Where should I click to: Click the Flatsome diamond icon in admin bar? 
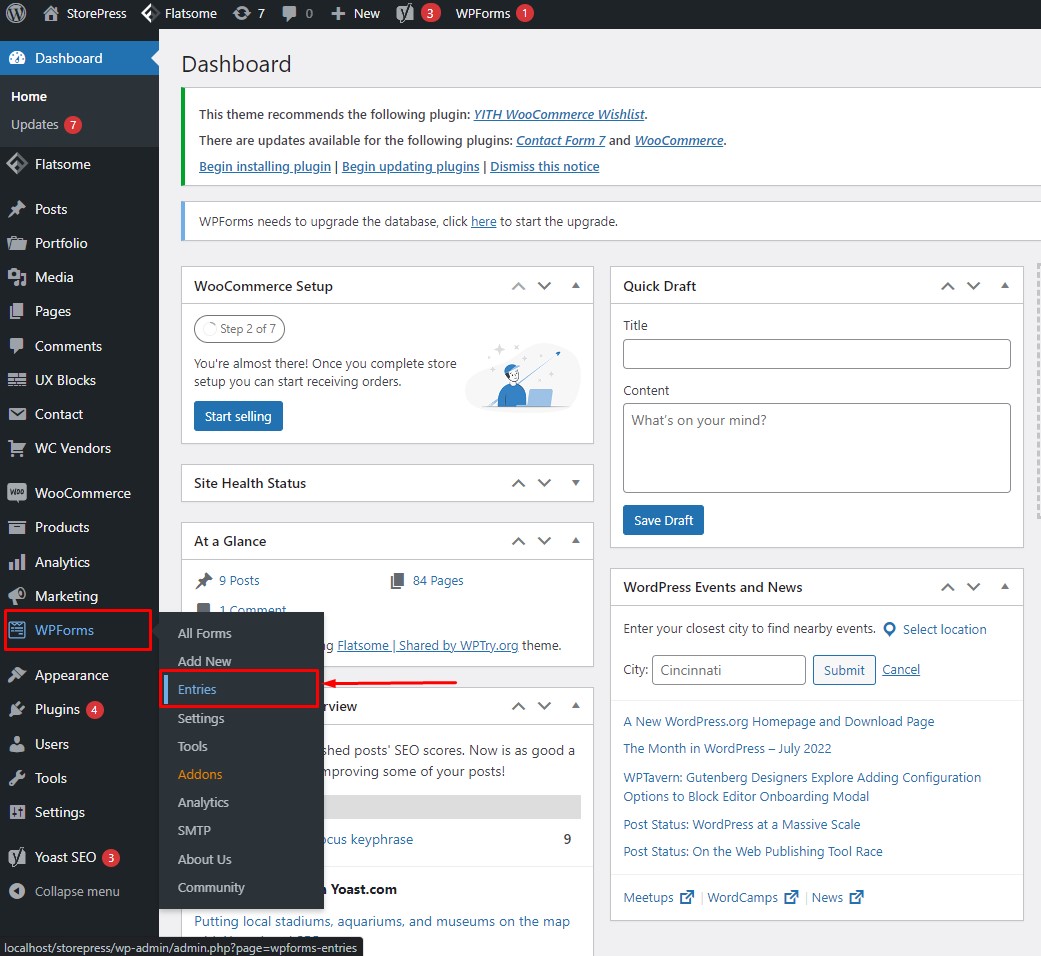pos(149,13)
